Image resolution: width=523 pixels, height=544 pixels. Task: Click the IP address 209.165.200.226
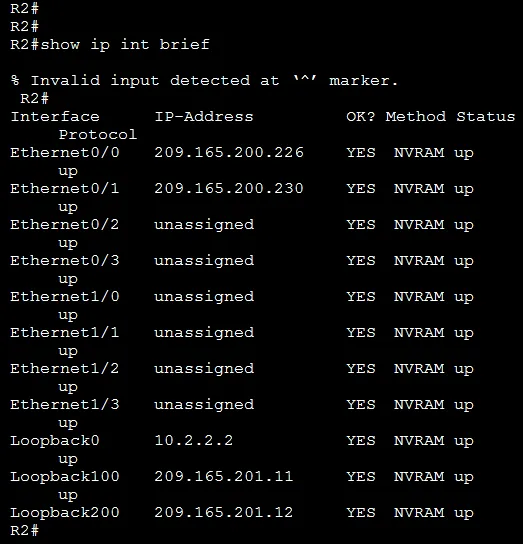[x=229, y=153]
